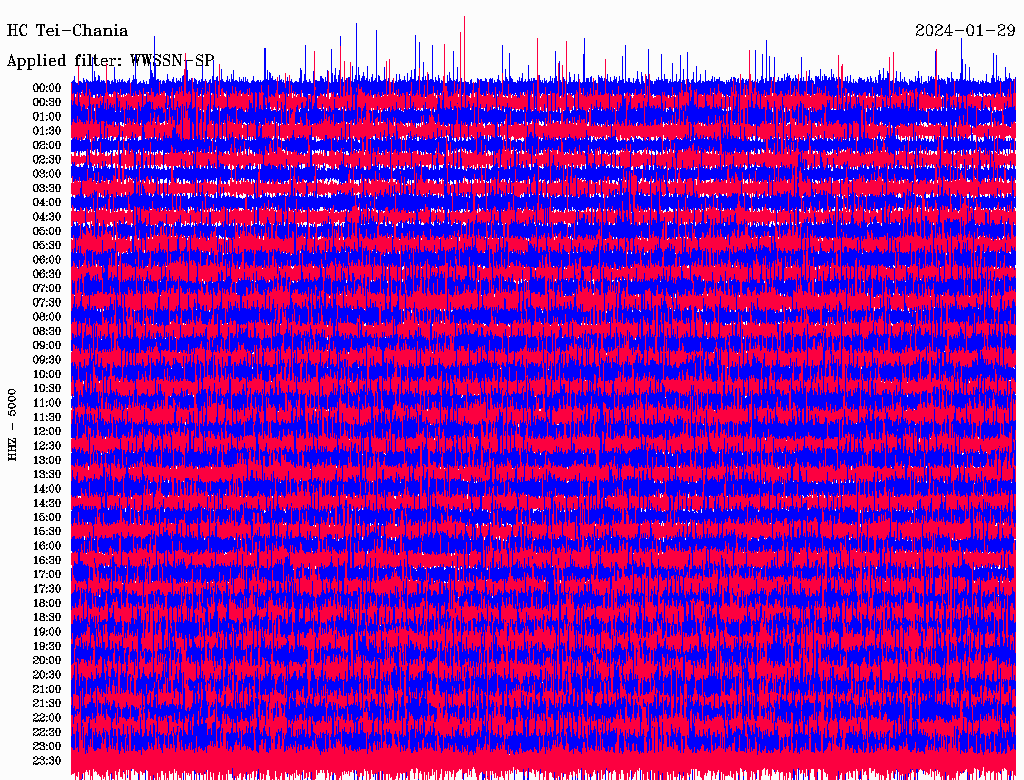Select the 21:00 time label
The image size is (1024, 780).
pyautogui.click(x=47, y=689)
